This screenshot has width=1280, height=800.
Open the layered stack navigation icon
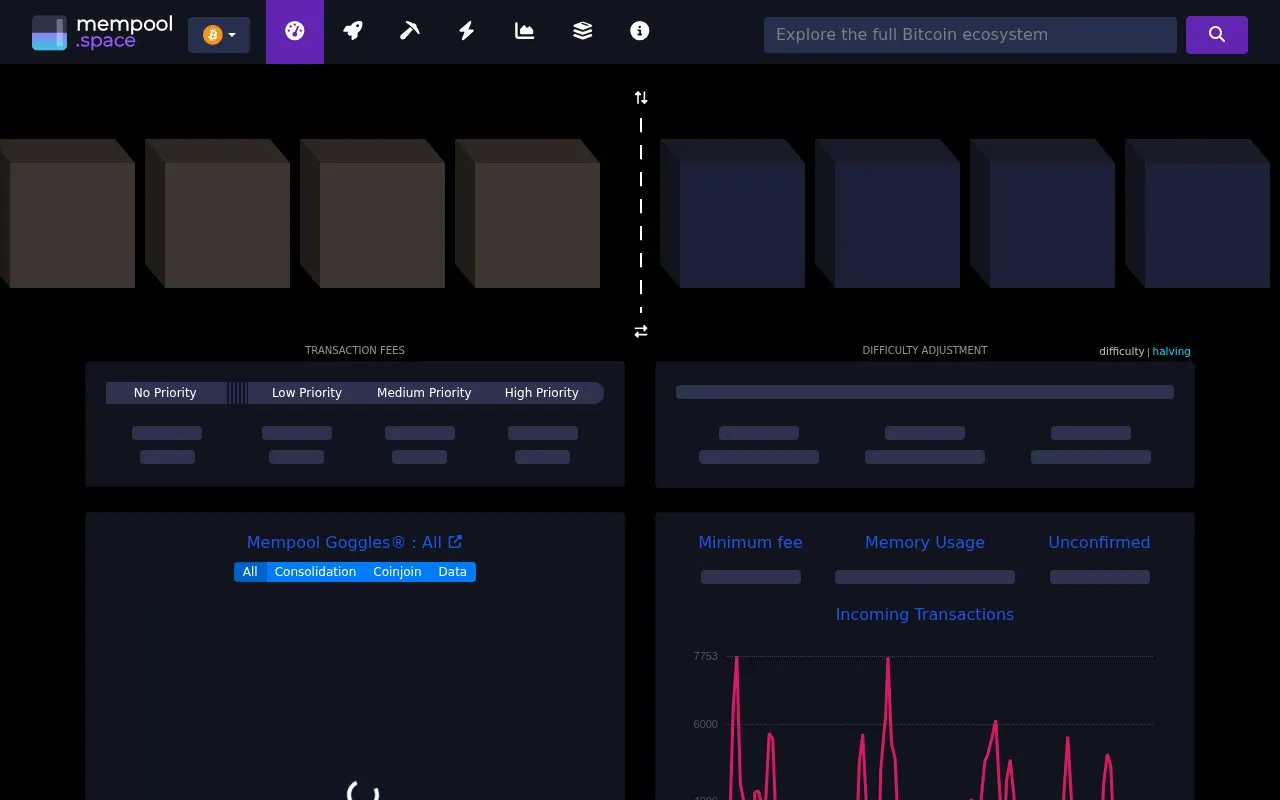coord(582,31)
